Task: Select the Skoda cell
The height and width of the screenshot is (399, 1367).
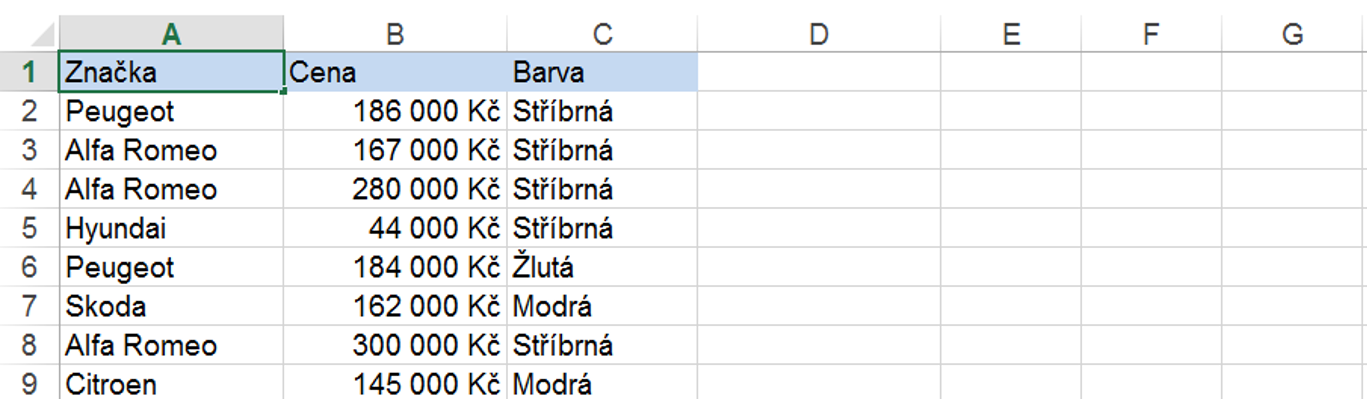Action: pos(171,306)
